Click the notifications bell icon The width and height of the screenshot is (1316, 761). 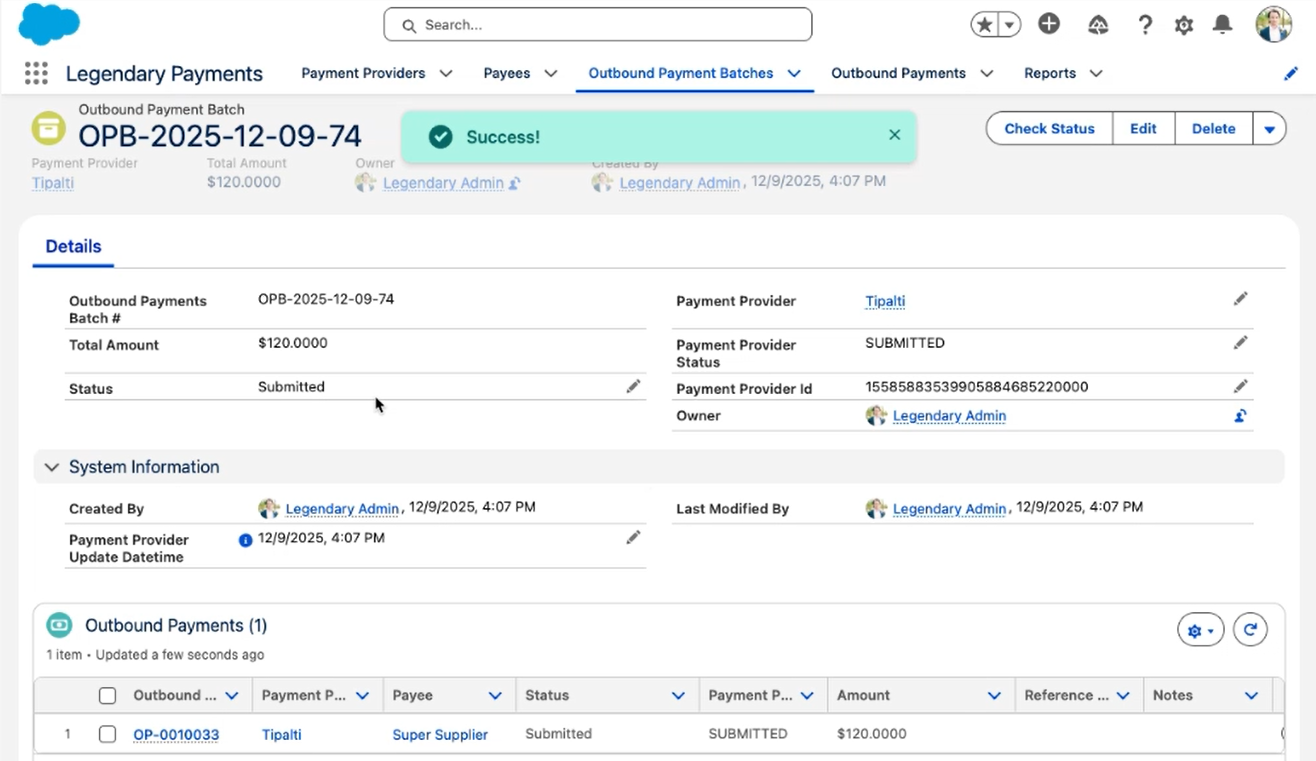tap(1222, 25)
